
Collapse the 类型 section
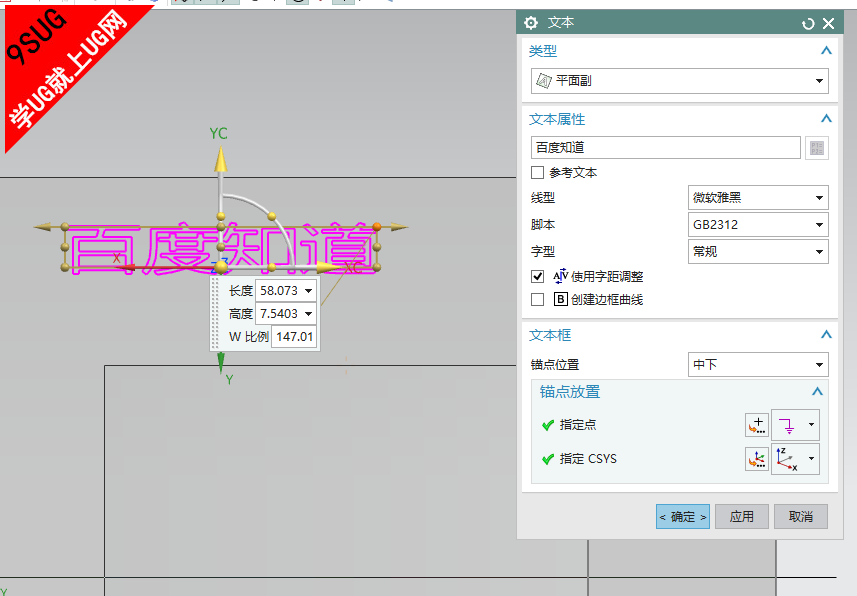826,51
